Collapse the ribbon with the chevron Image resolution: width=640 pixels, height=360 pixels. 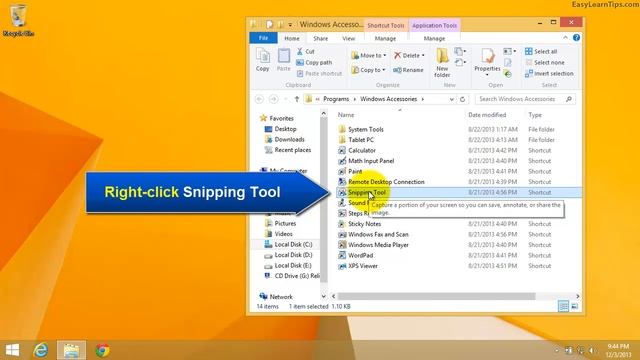click(565, 38)
